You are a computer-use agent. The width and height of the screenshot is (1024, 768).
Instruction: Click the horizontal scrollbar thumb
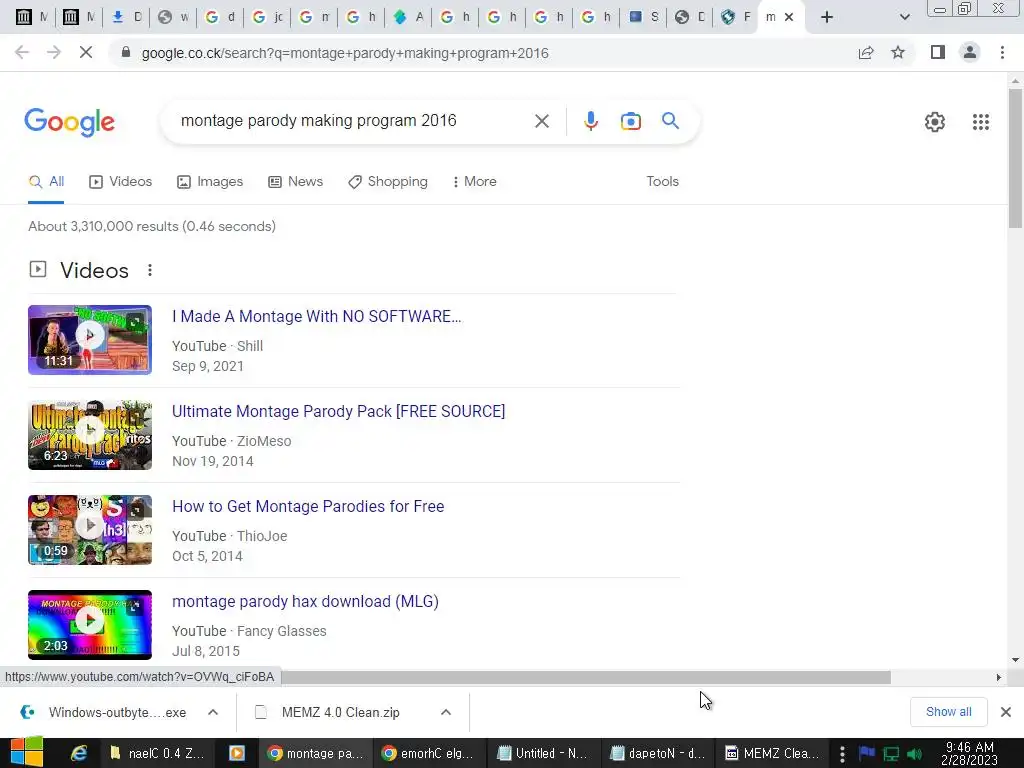point(586,677)
